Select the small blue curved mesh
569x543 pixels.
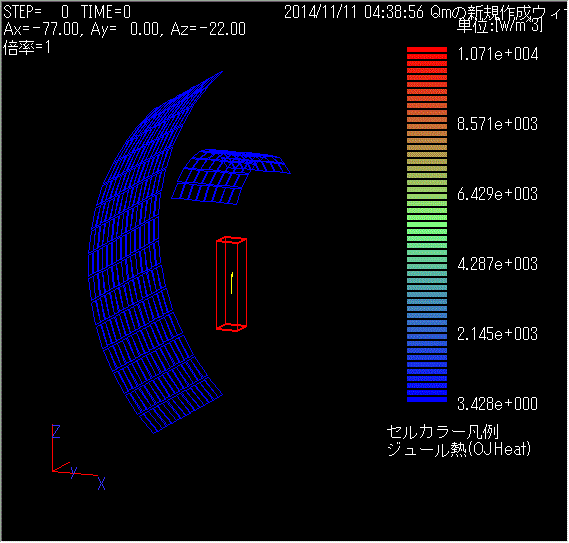[x=231, y=176]
